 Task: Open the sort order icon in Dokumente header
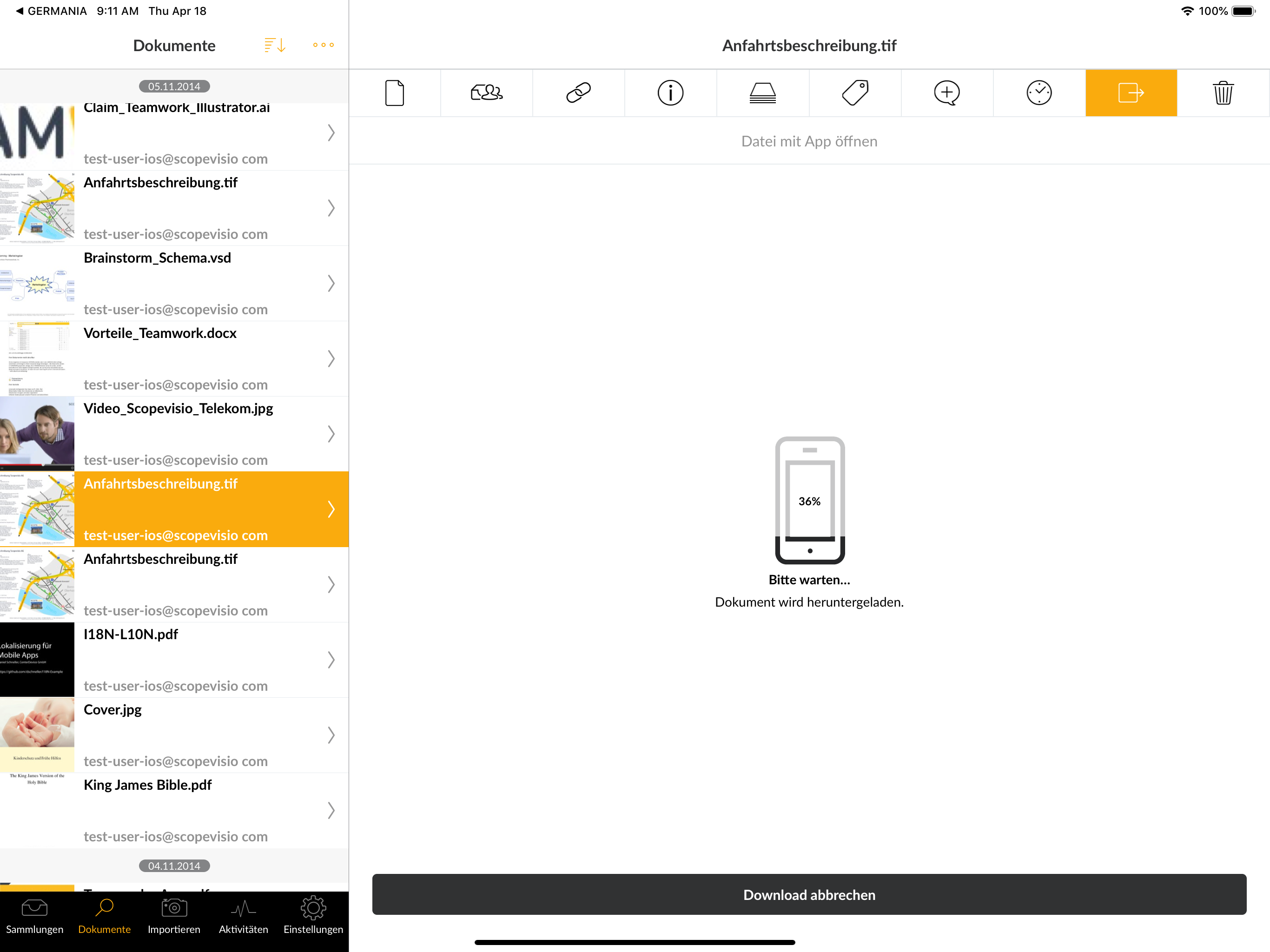[275, 45]
